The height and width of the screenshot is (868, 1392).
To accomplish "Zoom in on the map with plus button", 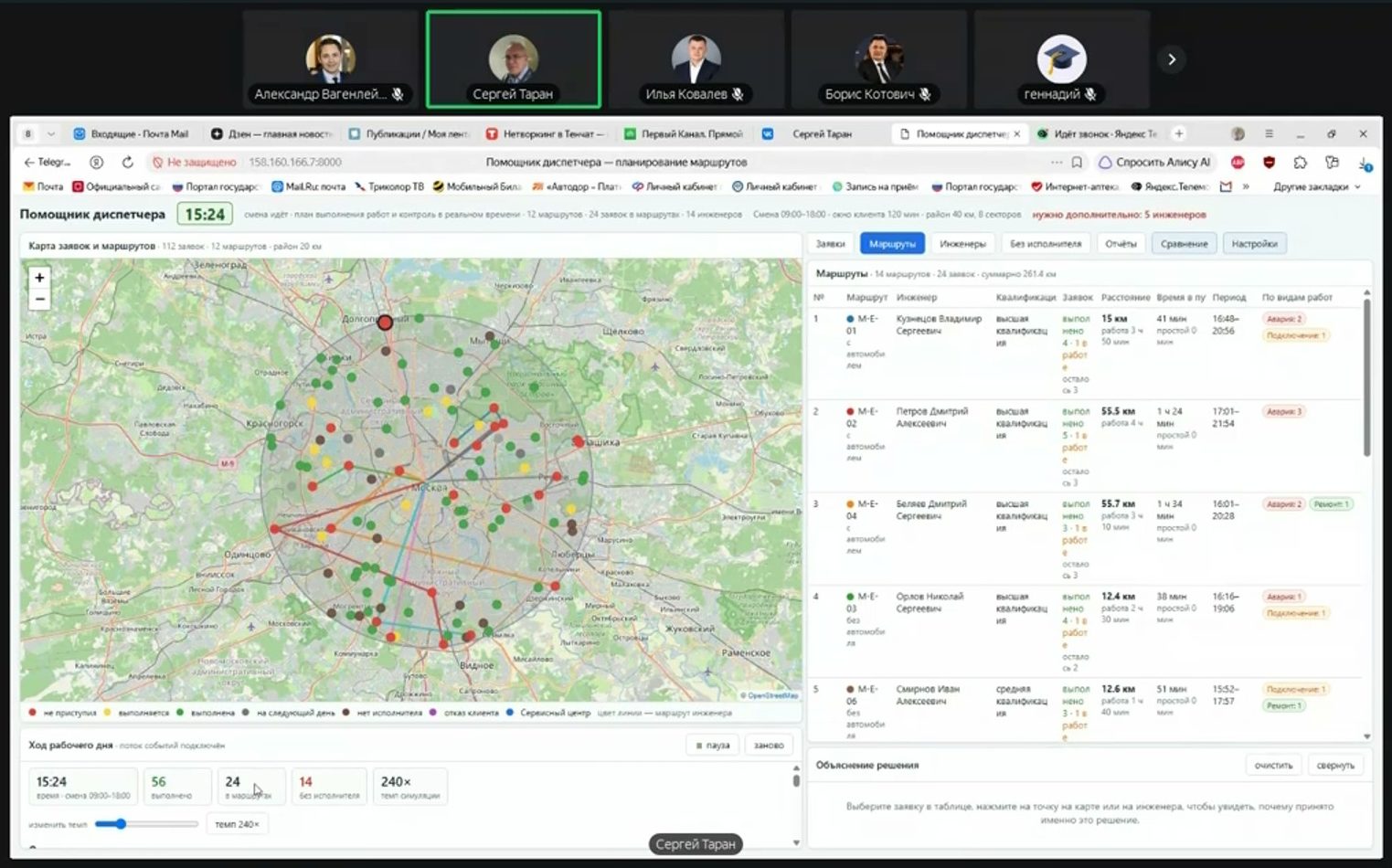I will coord(39,278).
